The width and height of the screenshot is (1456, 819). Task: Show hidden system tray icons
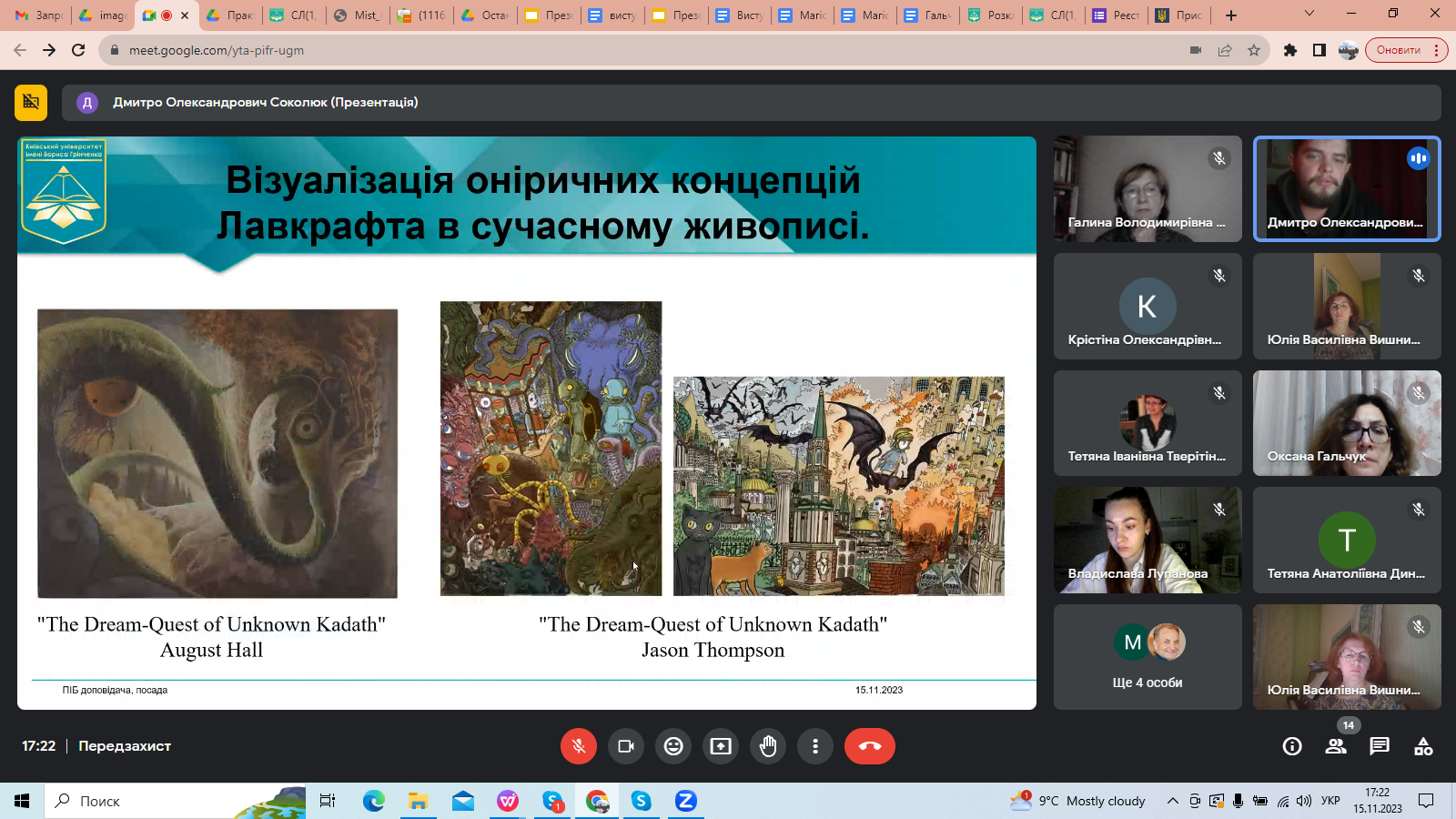pos(1173,801)
